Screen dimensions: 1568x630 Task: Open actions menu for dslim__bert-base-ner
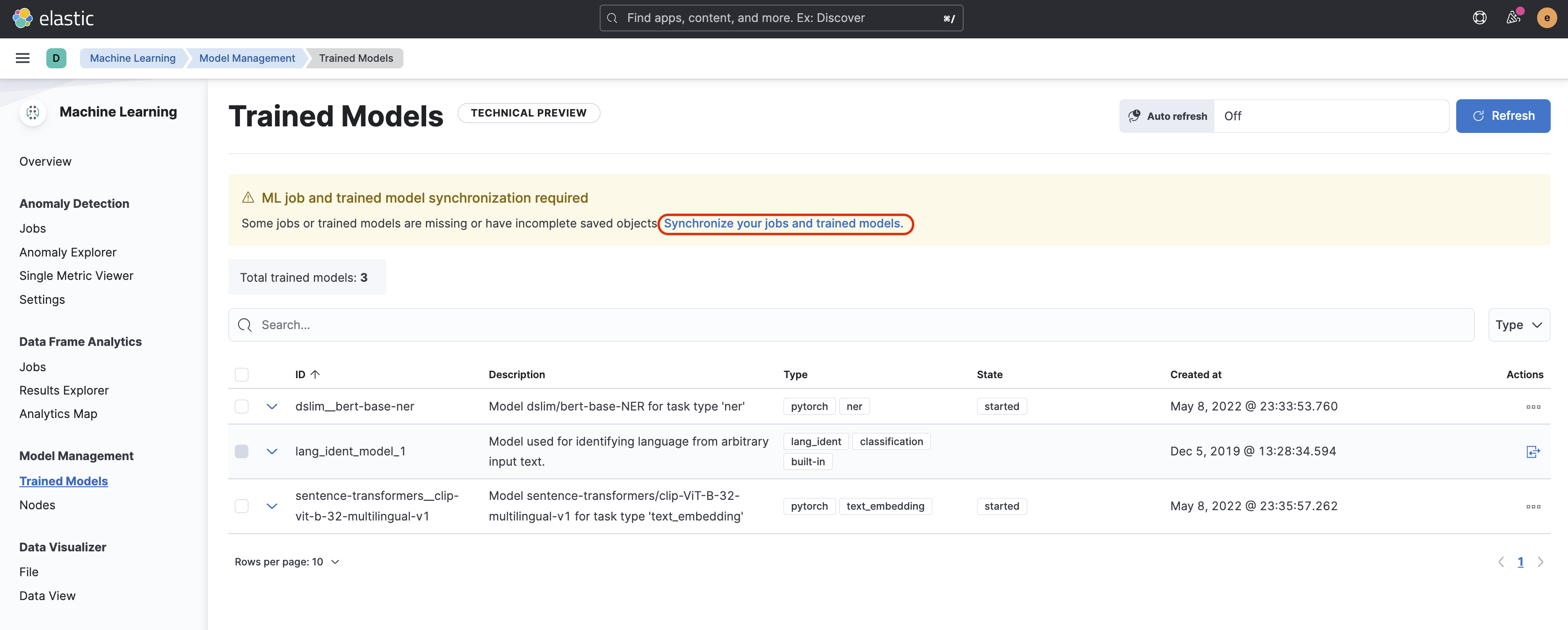[1533, 406]
